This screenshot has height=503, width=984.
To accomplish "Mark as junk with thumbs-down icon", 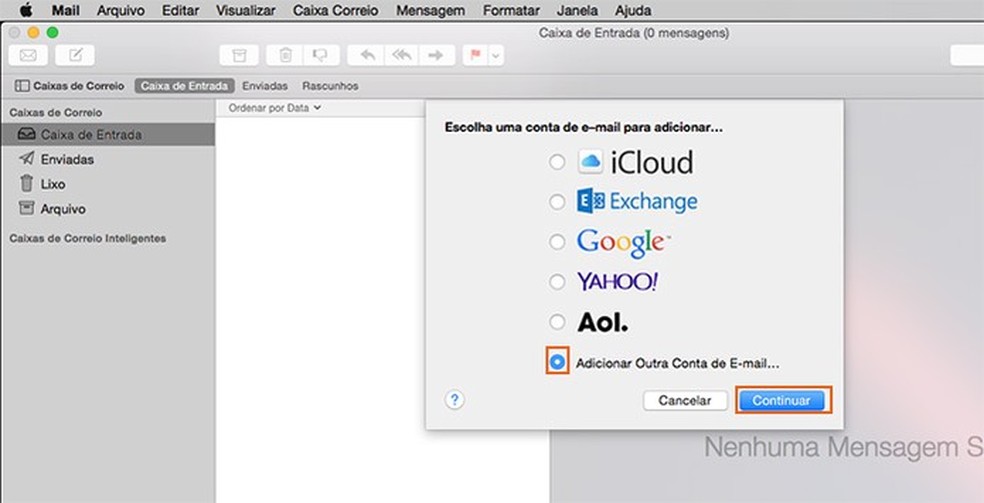I will pos(321,55).
